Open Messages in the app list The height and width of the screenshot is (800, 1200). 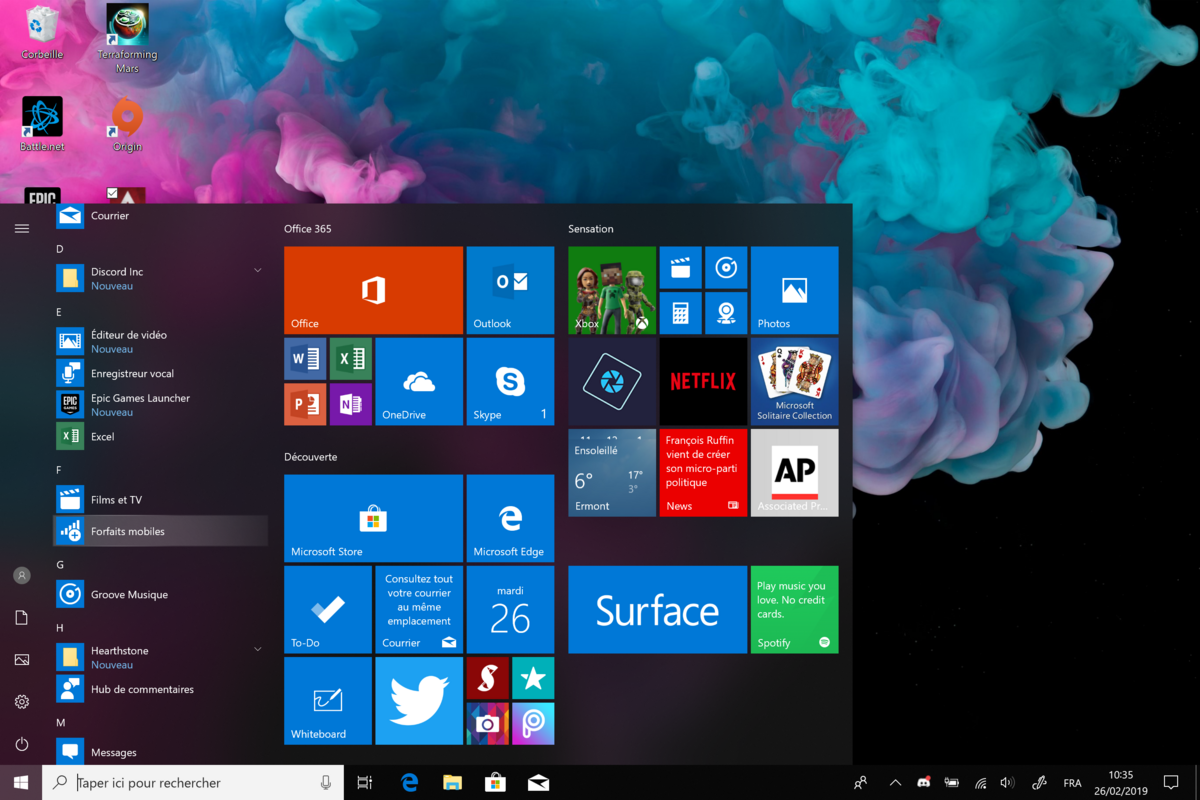(161, 752)
